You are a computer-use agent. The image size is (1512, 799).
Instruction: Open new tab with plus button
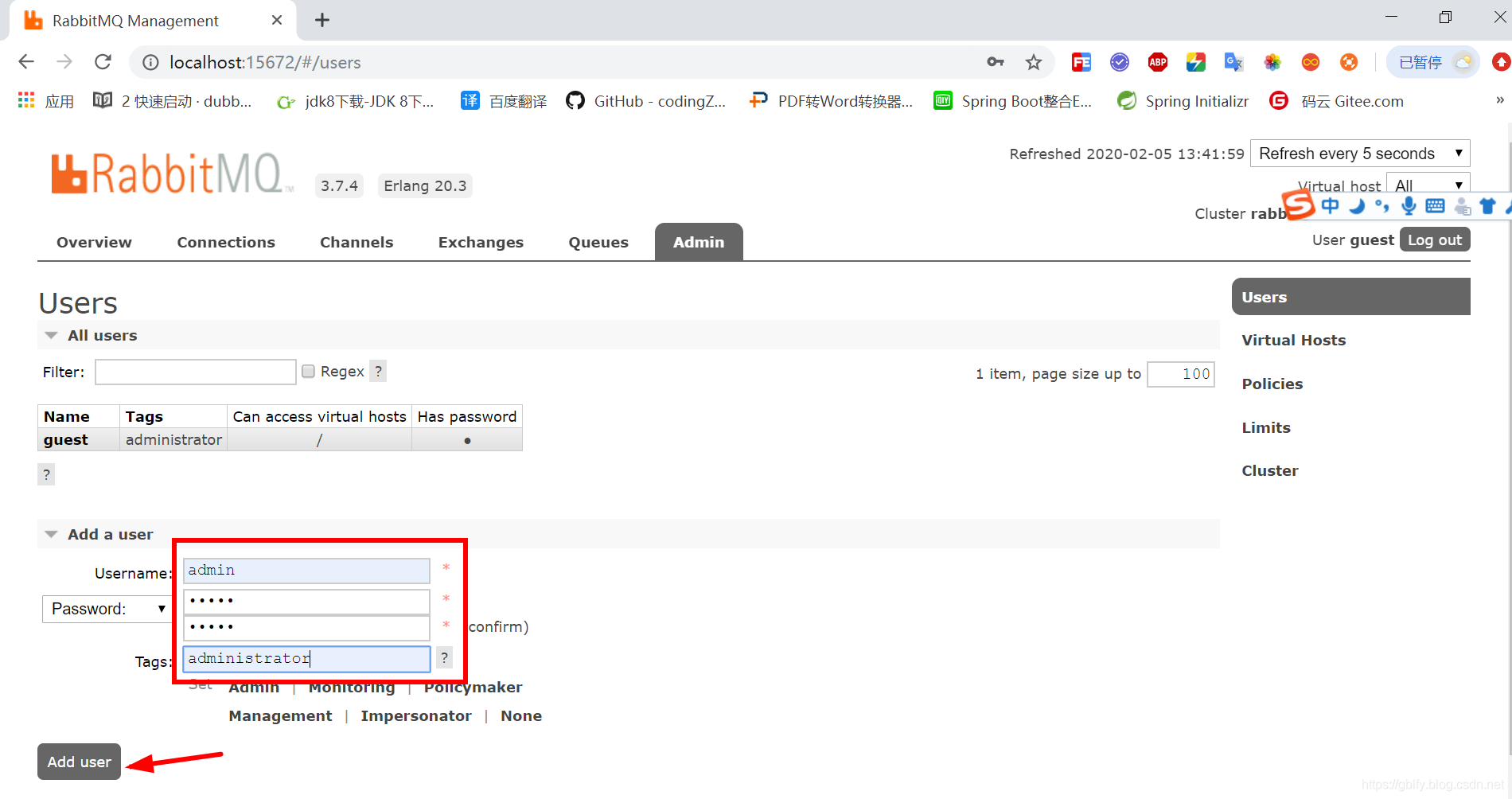(x=322, y=20)
